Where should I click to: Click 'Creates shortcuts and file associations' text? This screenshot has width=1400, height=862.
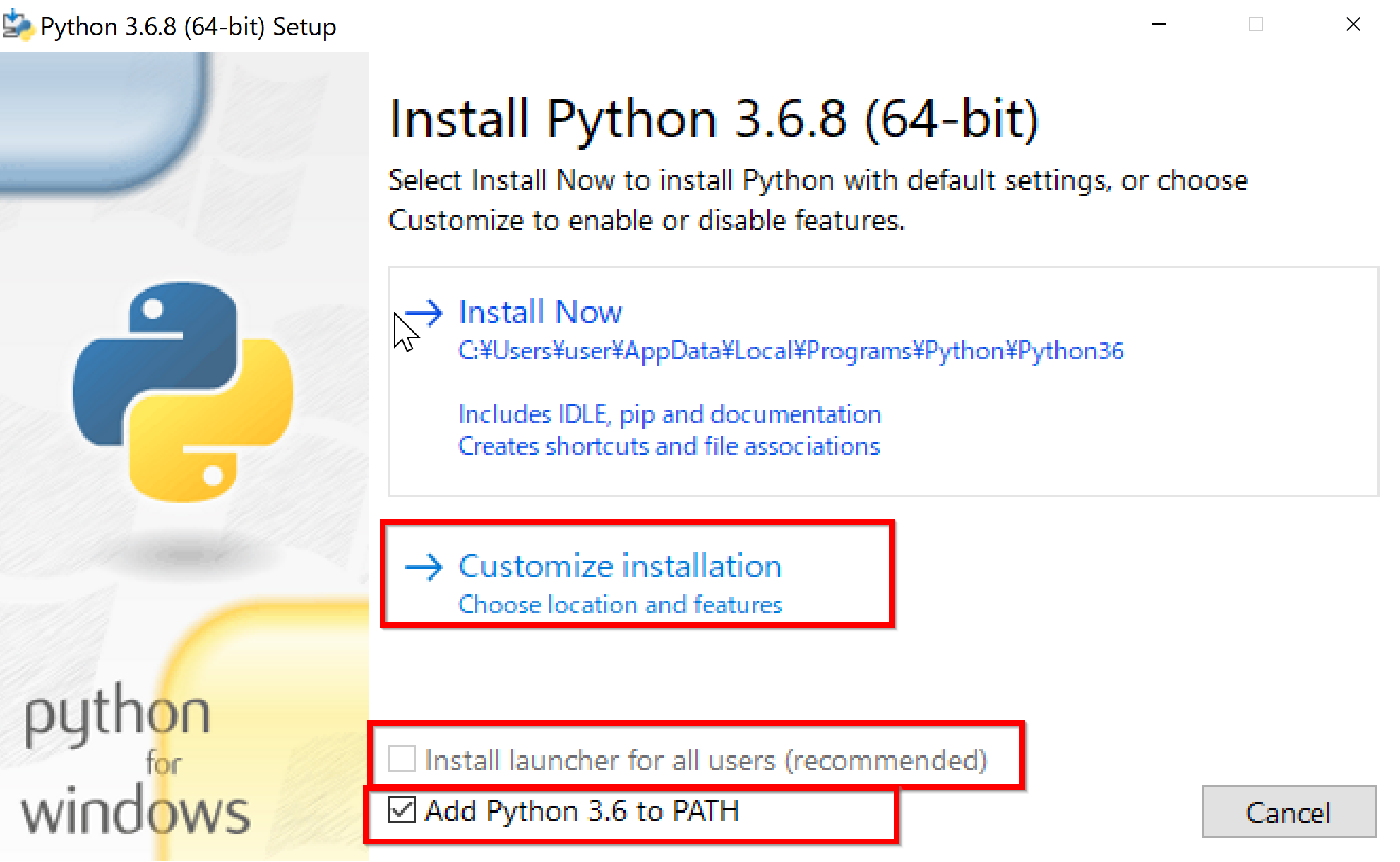tap(669, 446)
